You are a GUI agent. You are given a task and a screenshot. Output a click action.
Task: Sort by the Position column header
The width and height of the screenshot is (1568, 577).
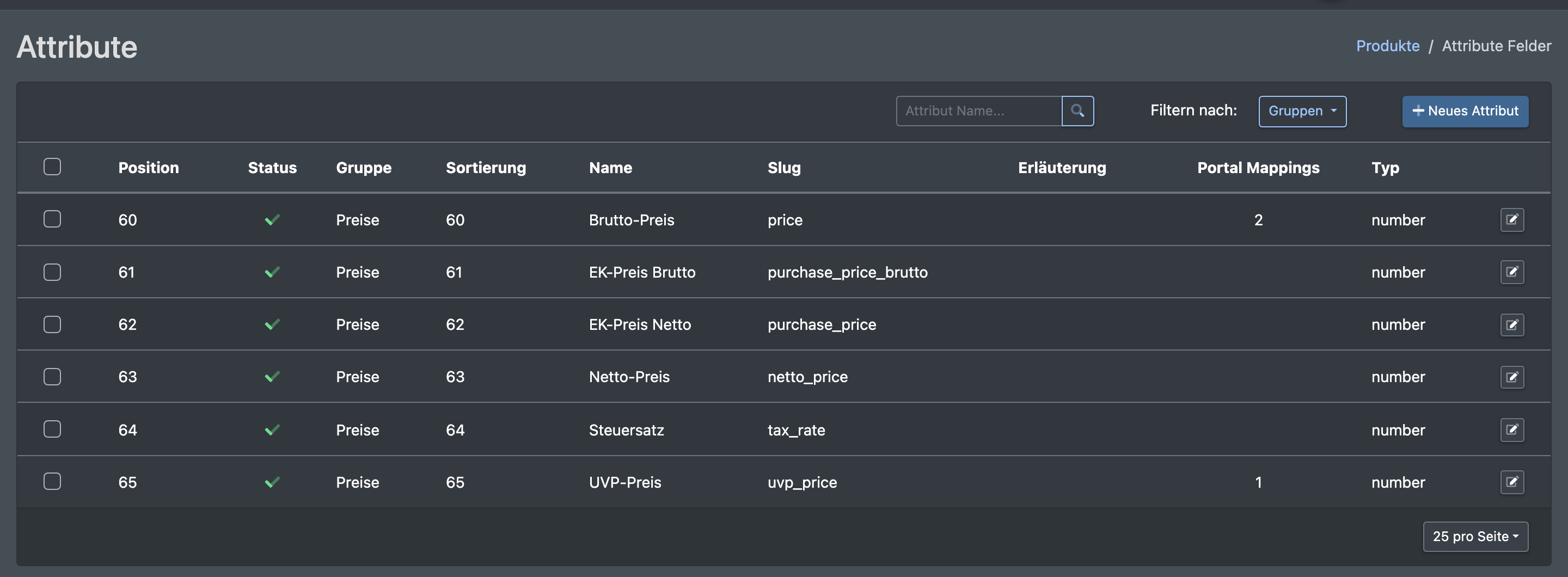pyautogui.click(x=149, y=167)
